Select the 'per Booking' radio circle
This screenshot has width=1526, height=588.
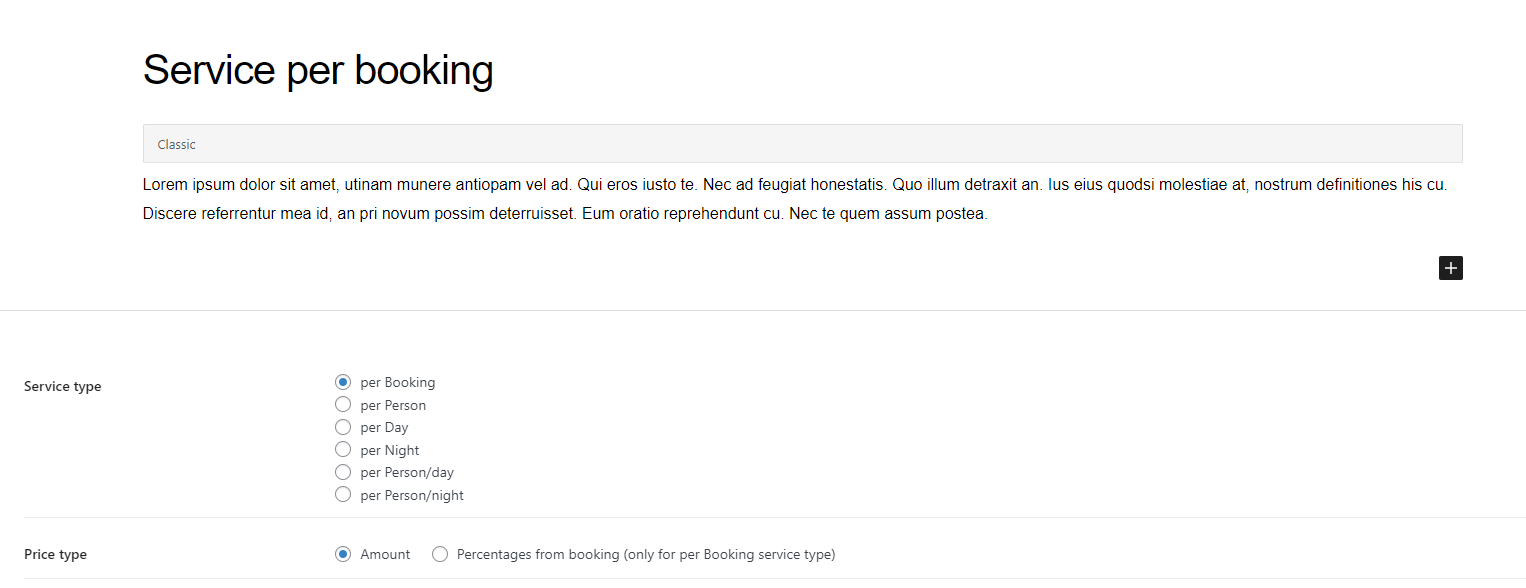coord(343,382)
